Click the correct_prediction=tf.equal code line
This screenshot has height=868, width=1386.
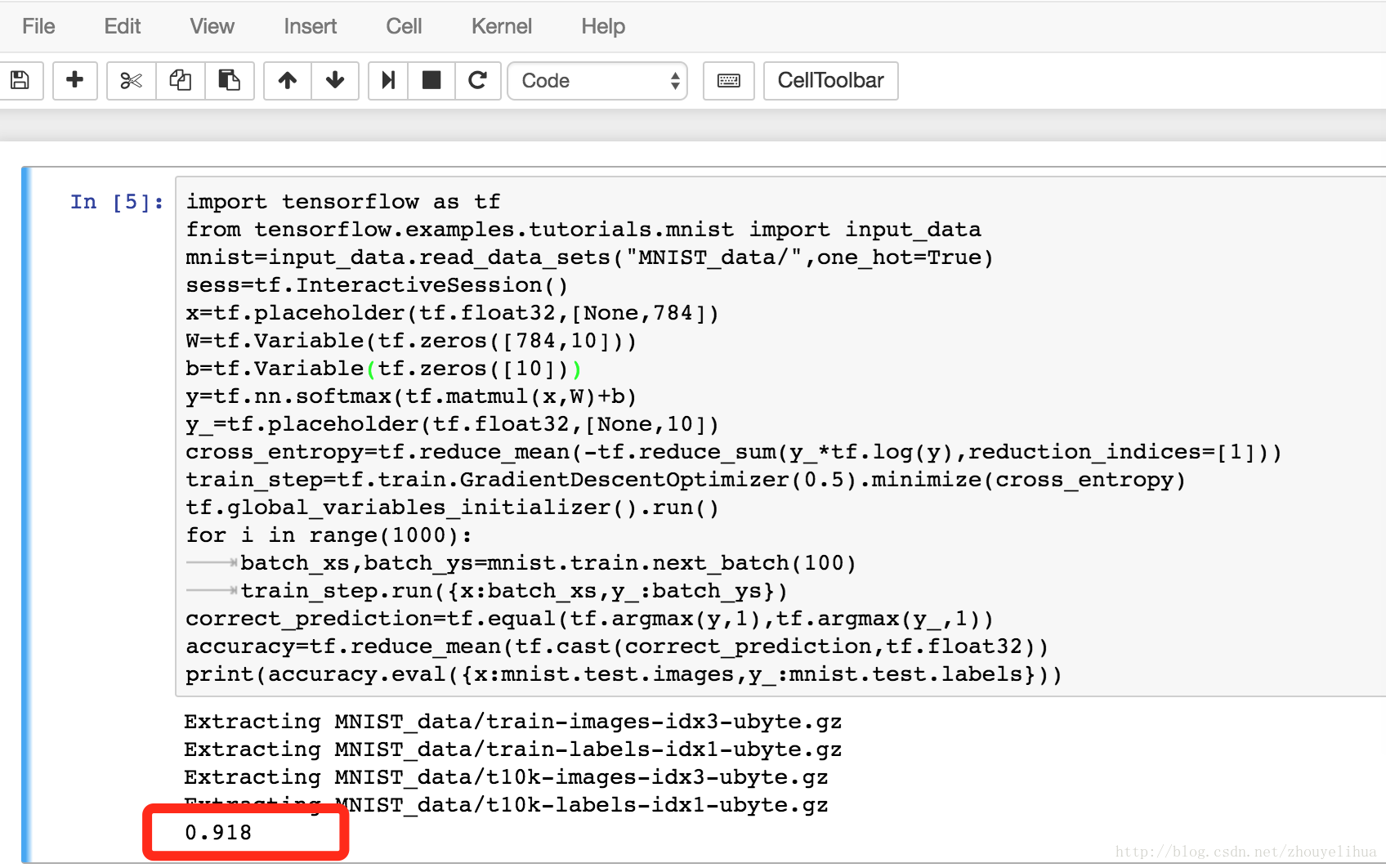tap(589, 619)
